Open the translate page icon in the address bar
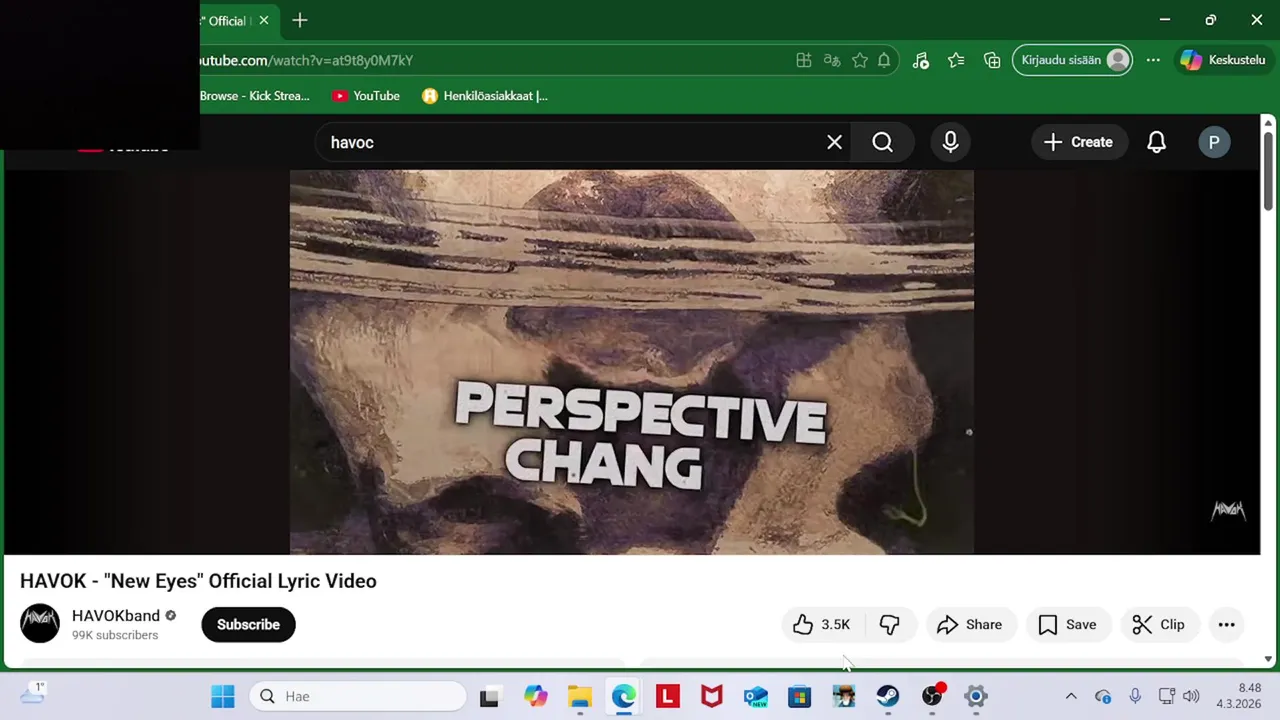The width and height of the screenshot is (1280, 720). (x=831, y=60)
